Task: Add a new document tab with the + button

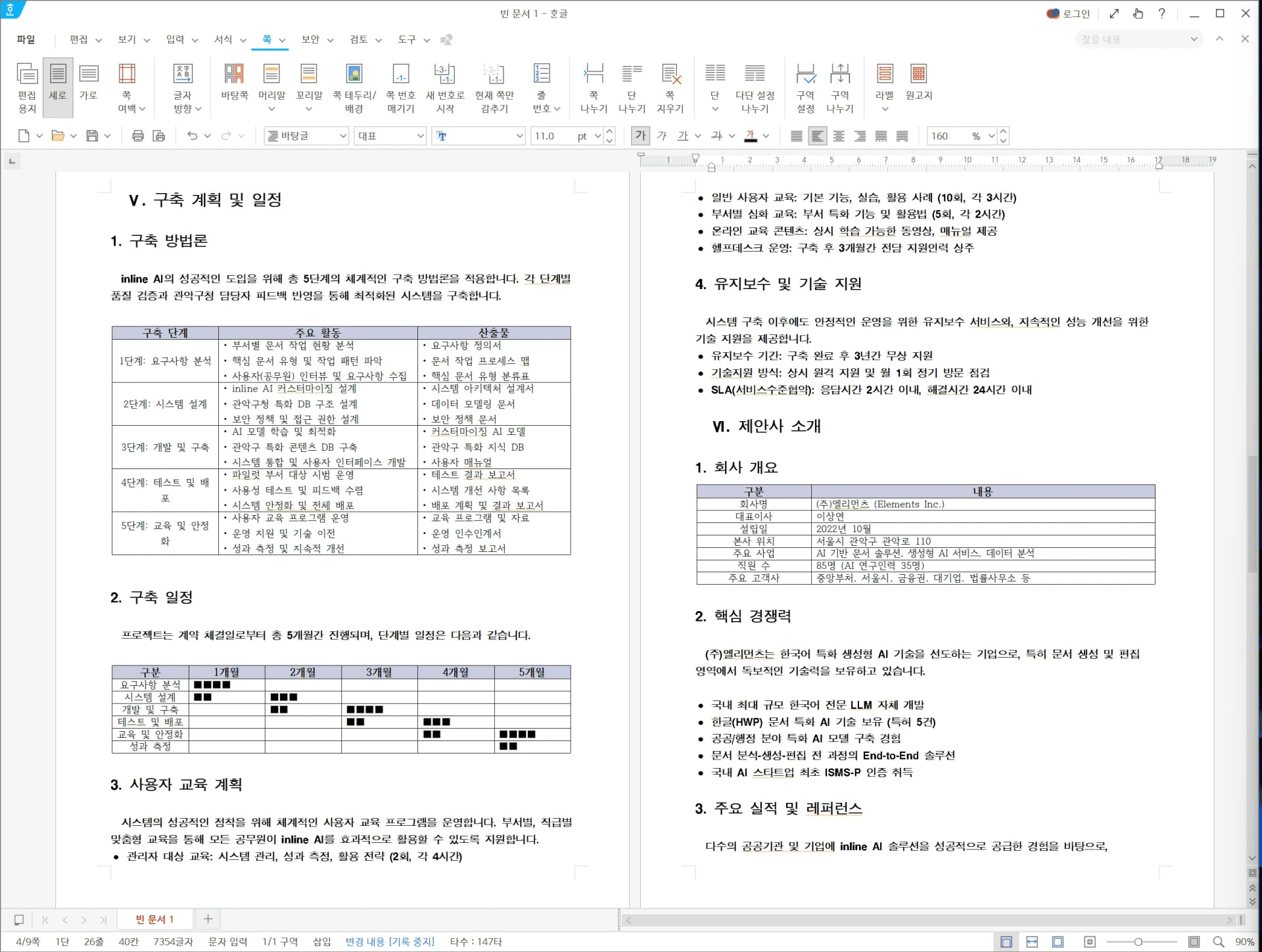Action: tap(208, 919)
